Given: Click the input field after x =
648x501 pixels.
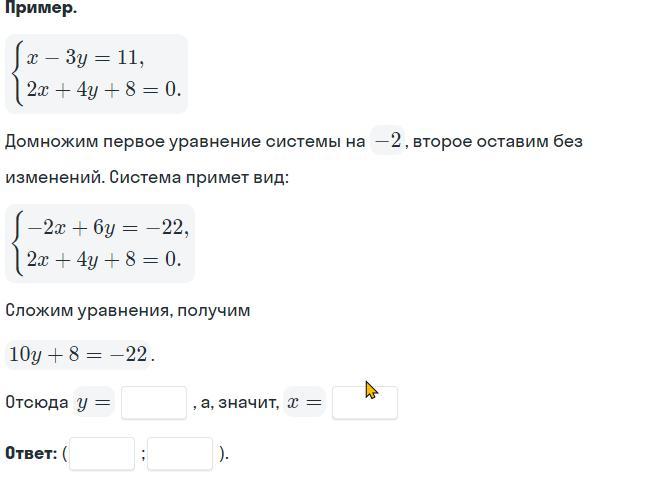Looking at the screenshot, I should [365, 403].
